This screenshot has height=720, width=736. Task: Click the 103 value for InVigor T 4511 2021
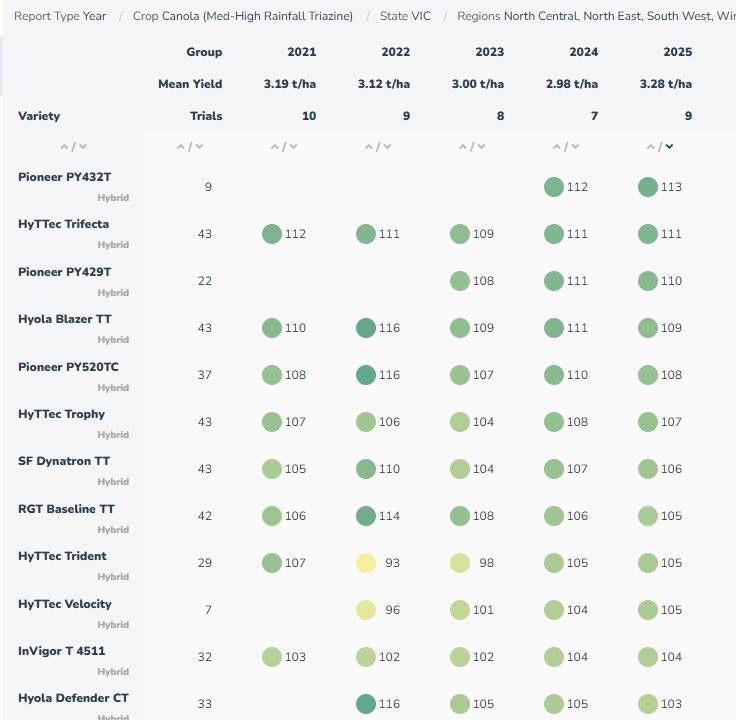(295, 657)
